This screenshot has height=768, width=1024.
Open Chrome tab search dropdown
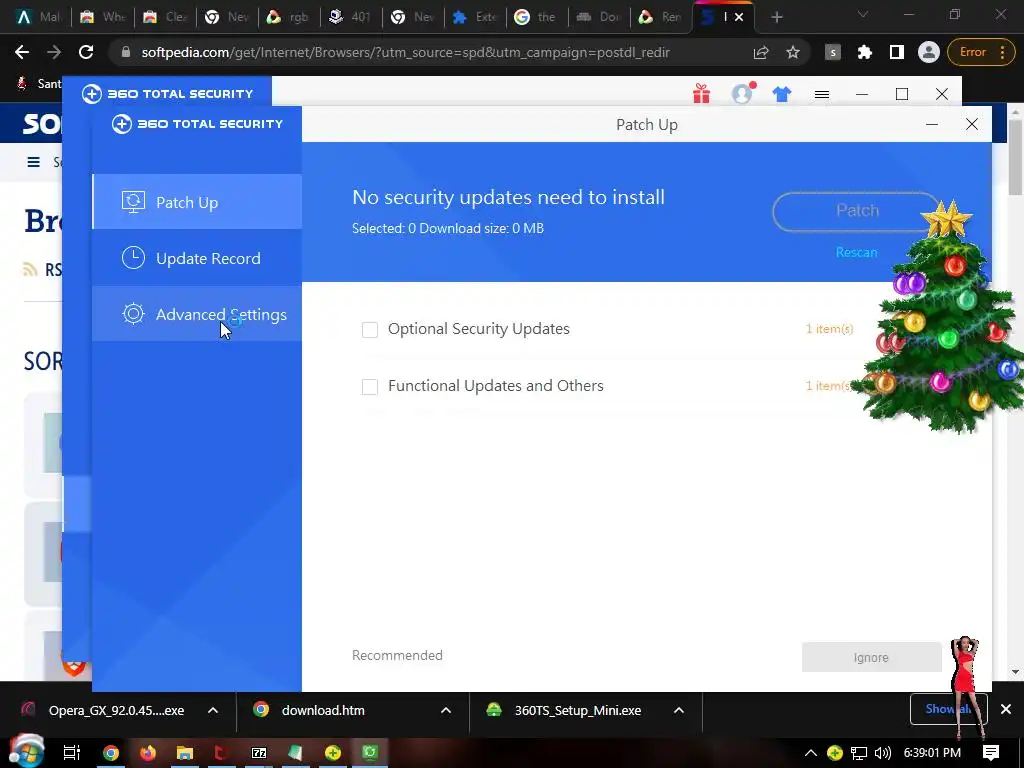click(863, 14)
